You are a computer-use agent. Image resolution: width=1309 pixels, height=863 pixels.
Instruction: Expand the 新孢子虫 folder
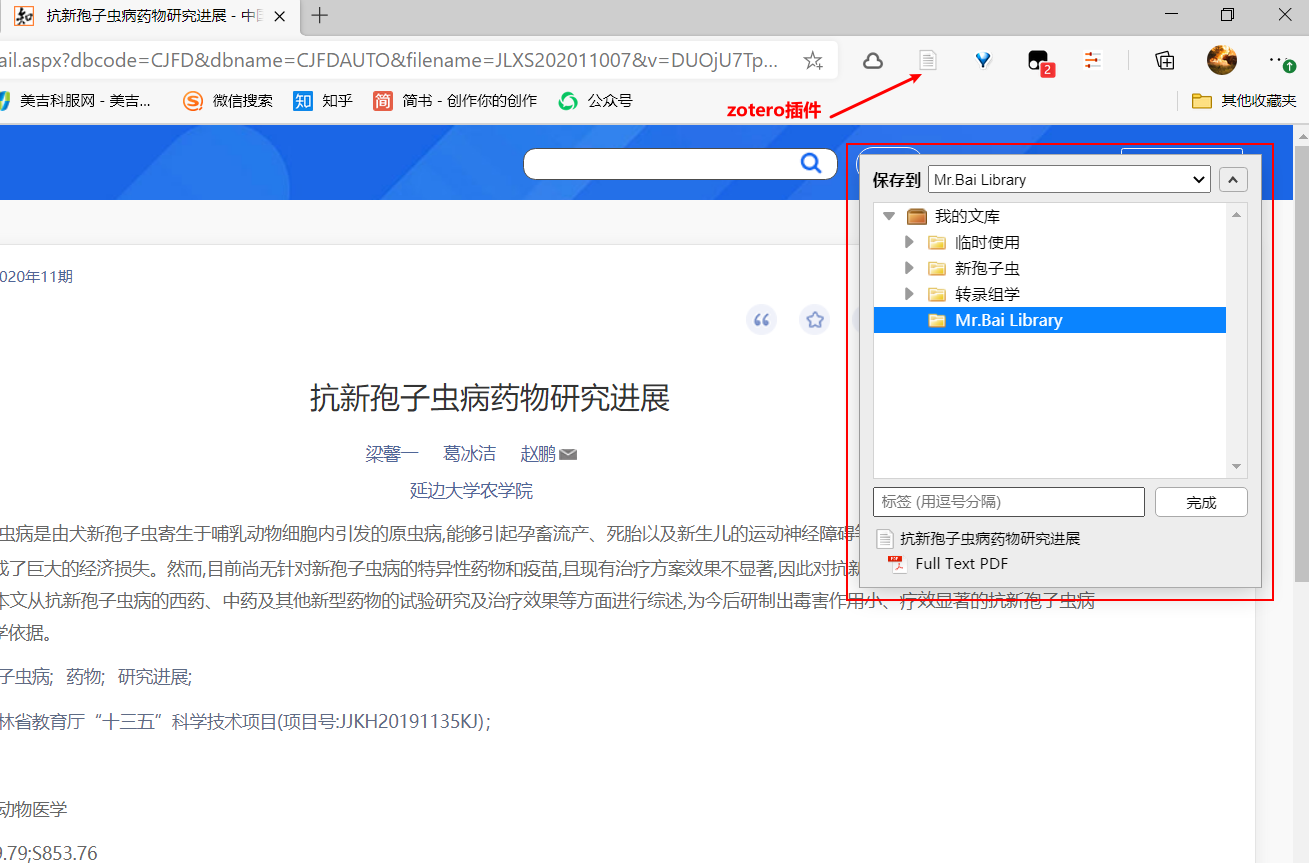pyautogui.click(x=909, y=268)
